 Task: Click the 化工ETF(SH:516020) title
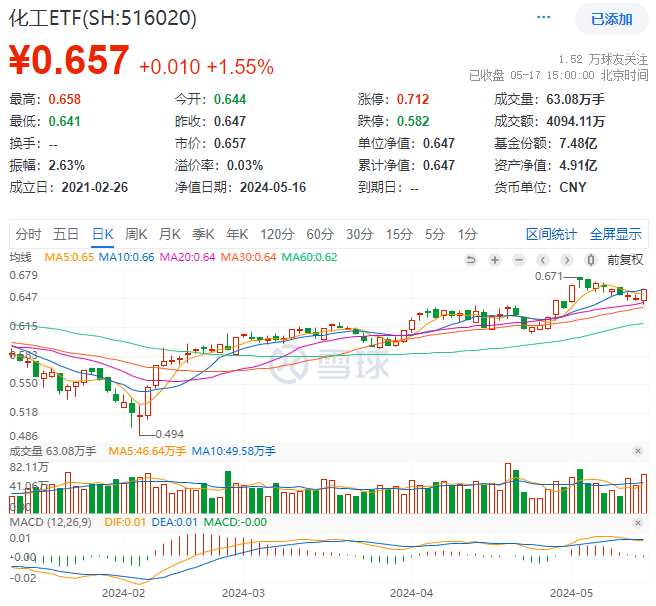pos(103,18)
